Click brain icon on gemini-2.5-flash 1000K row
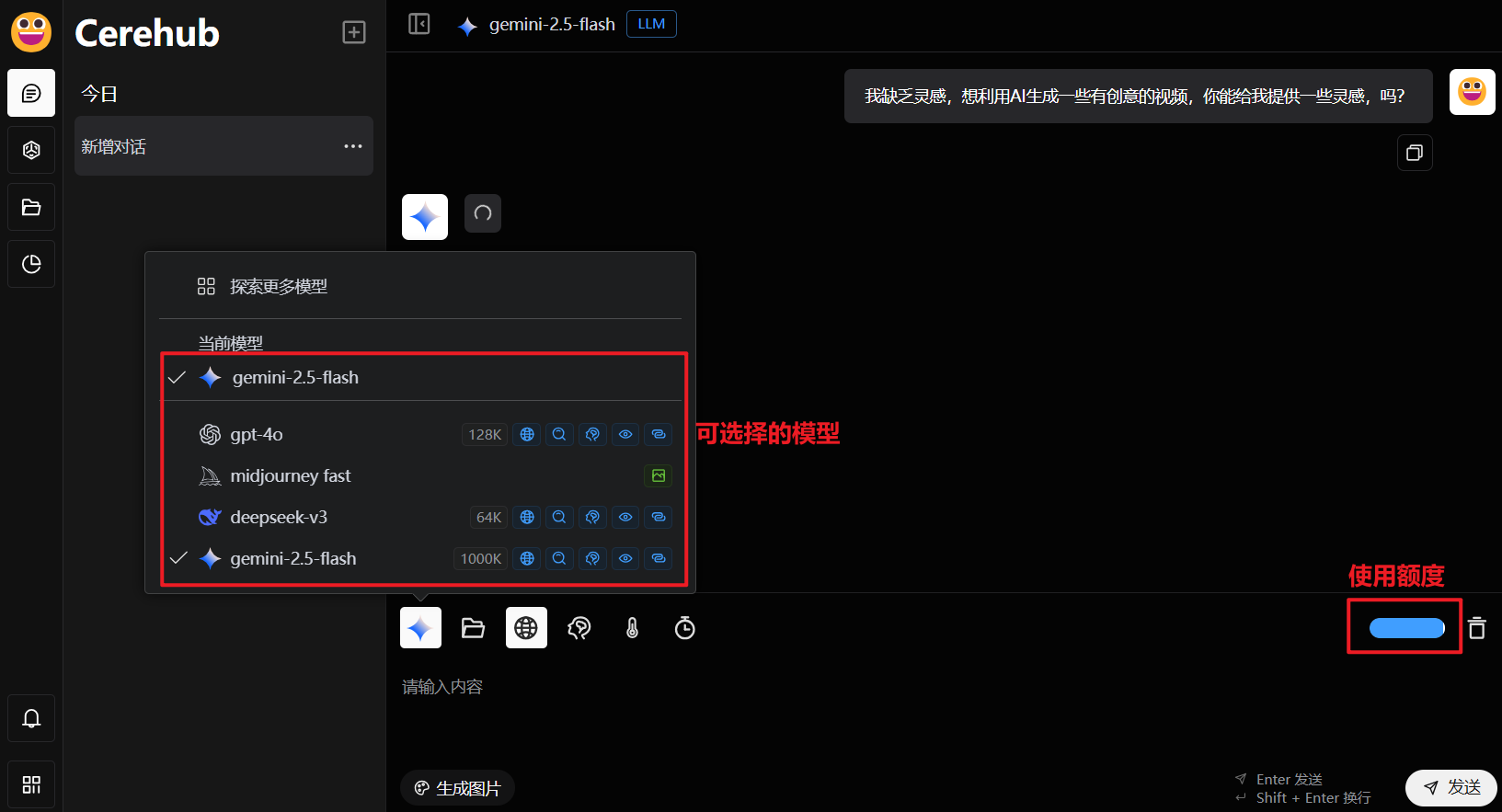 (592, 558)
